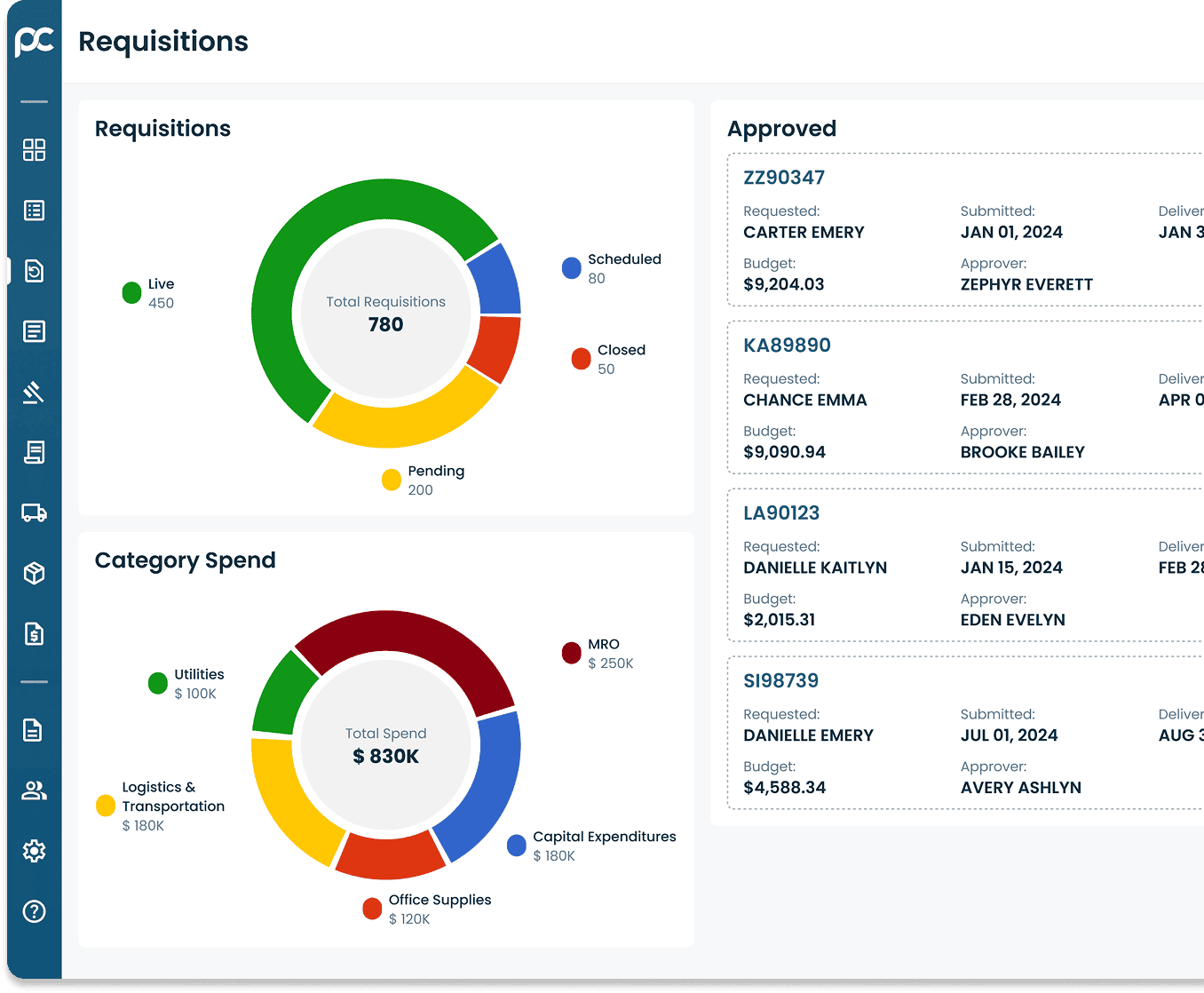Click the users icon in sidebar
This screenshot has width=1204, height=993.
click(34, 790)
